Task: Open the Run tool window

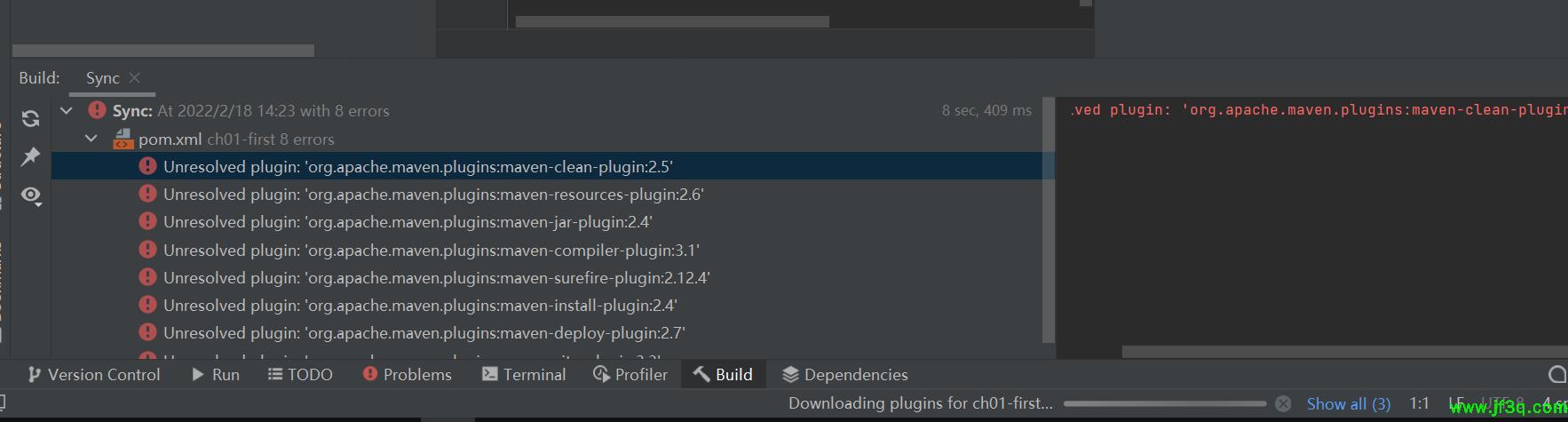Action: pyautogui.click(x=216, y=375)
